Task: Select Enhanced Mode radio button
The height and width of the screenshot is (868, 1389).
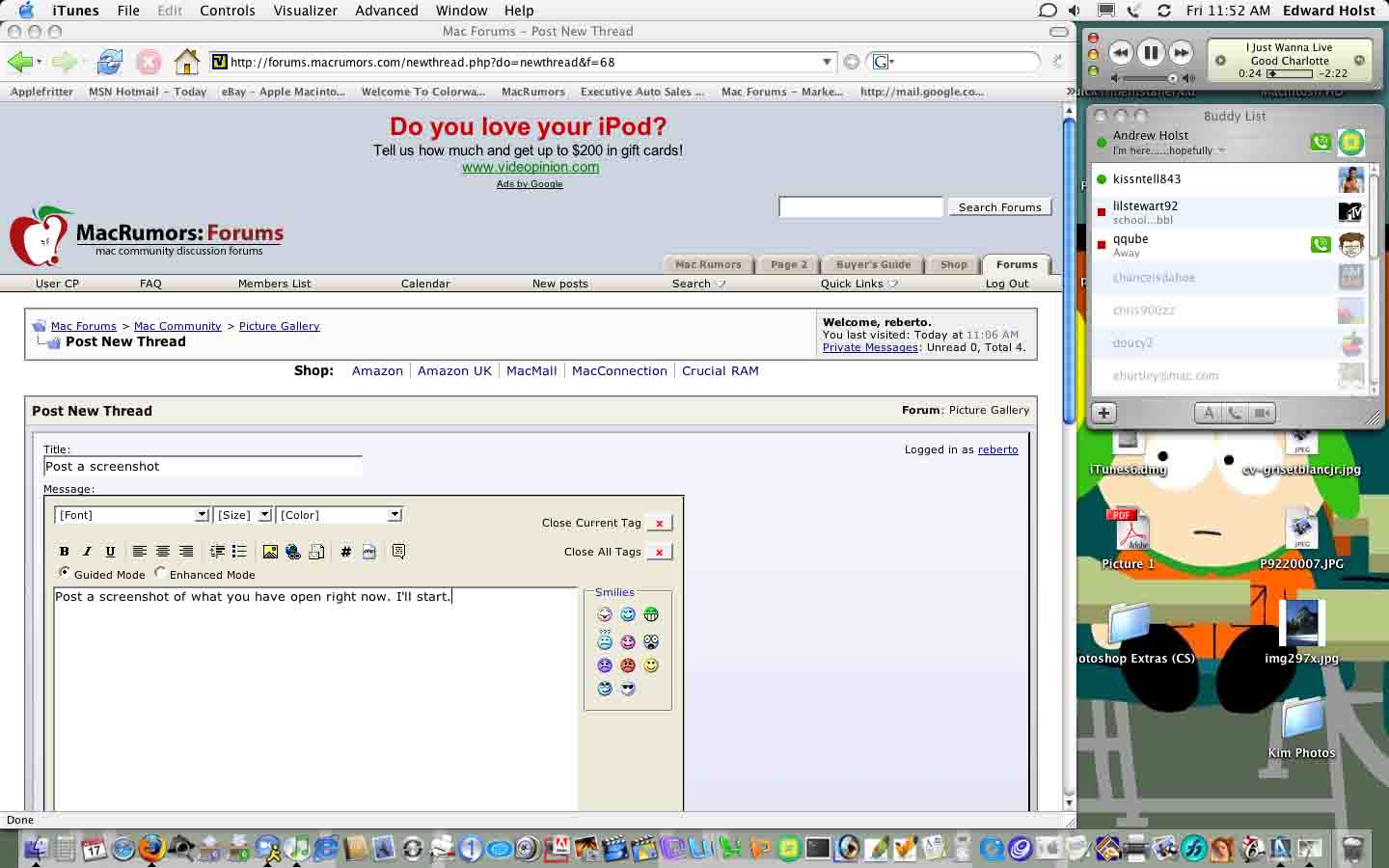Action: click(x=160, y=573)
